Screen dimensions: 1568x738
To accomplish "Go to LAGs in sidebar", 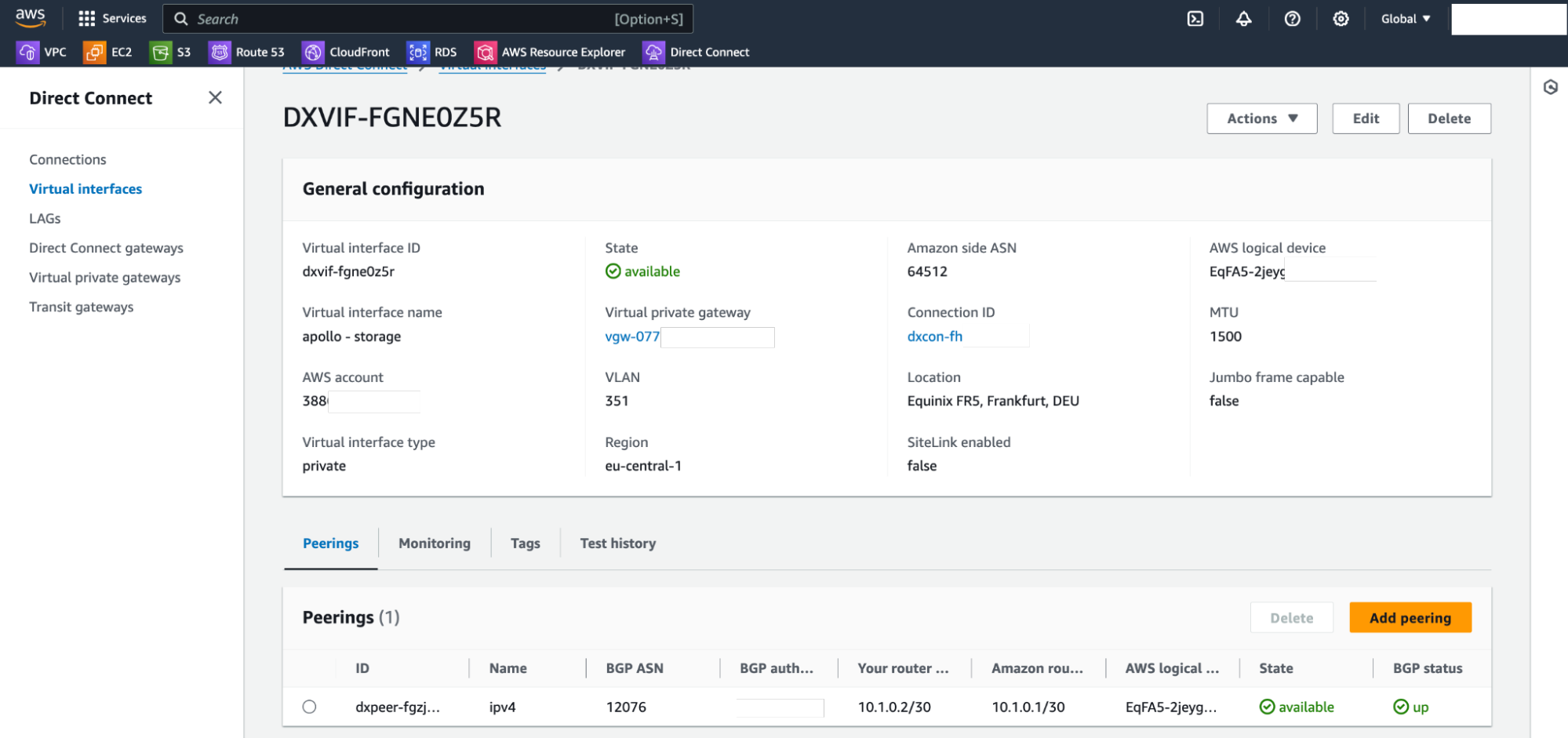I will click(45, 219).
